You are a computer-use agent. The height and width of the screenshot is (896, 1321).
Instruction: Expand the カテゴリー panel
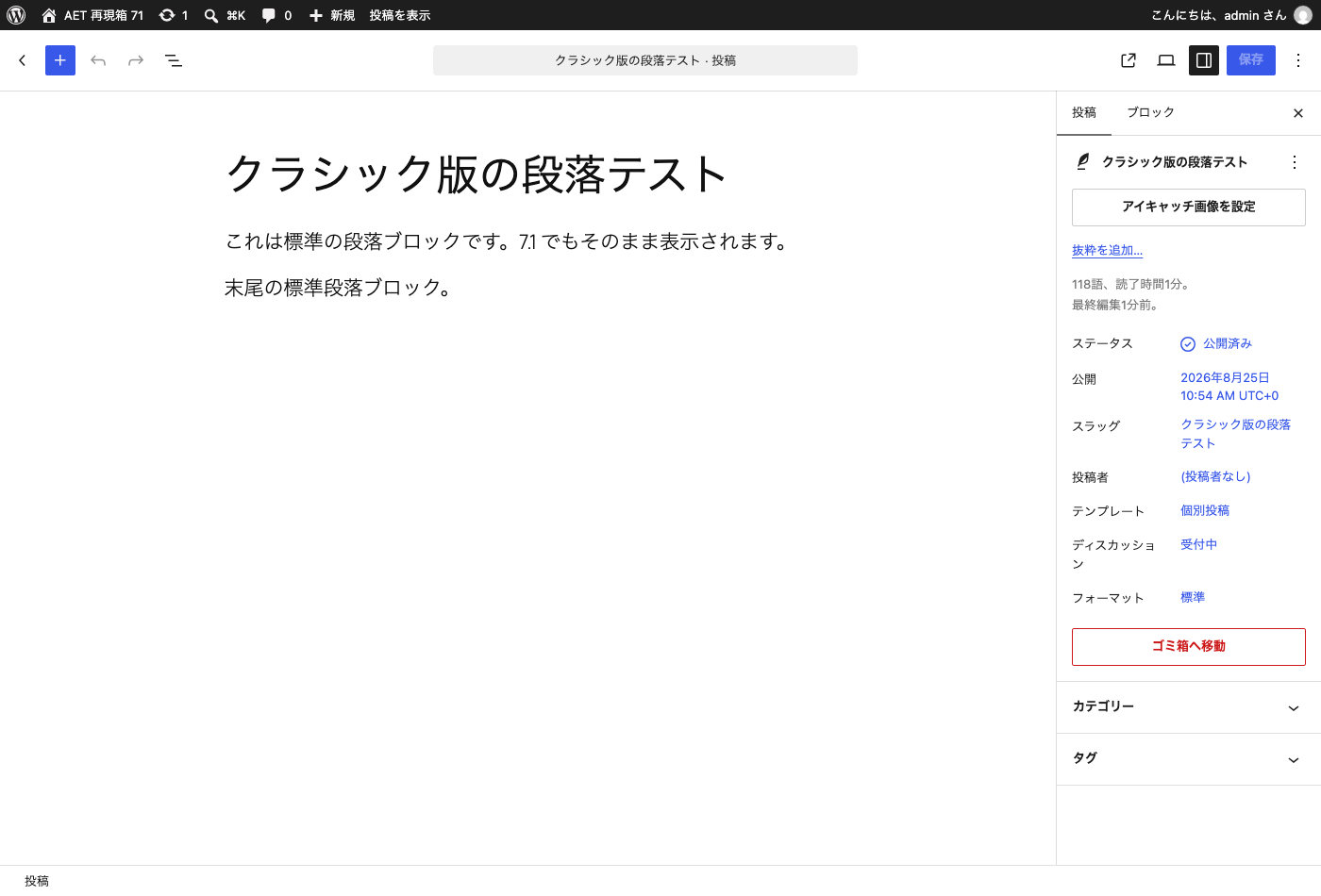1189,707
